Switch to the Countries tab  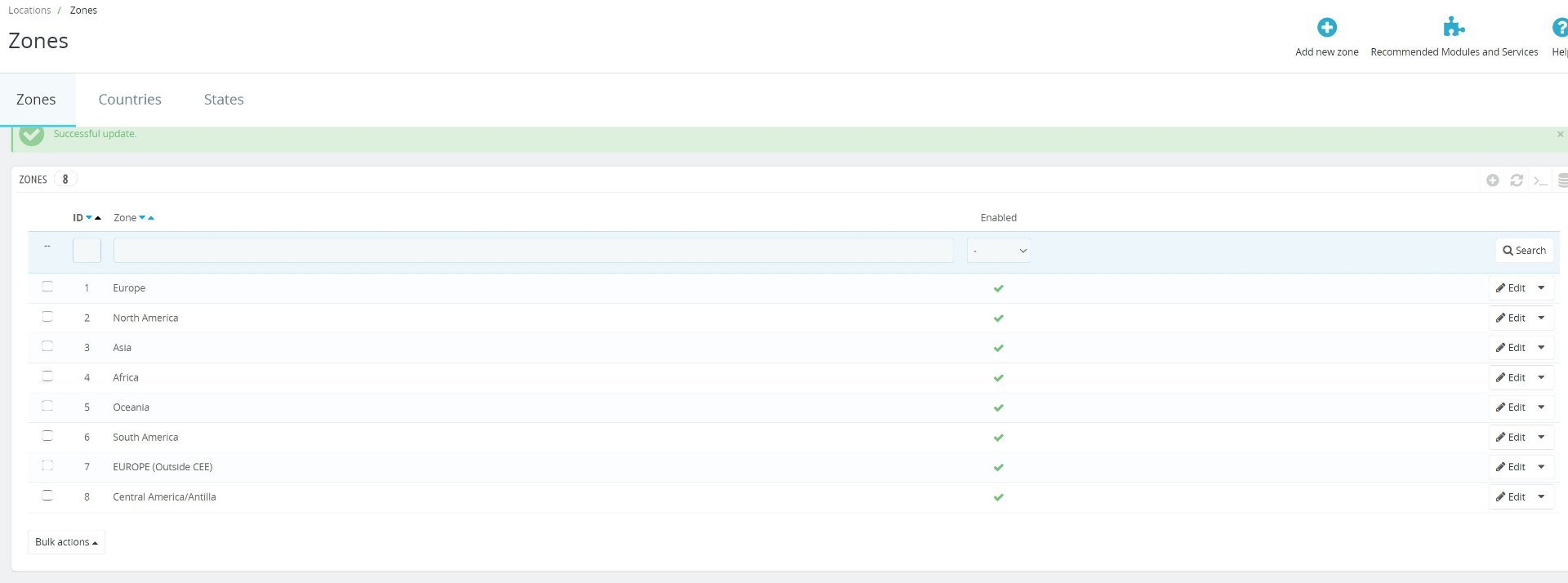point(130,100)
